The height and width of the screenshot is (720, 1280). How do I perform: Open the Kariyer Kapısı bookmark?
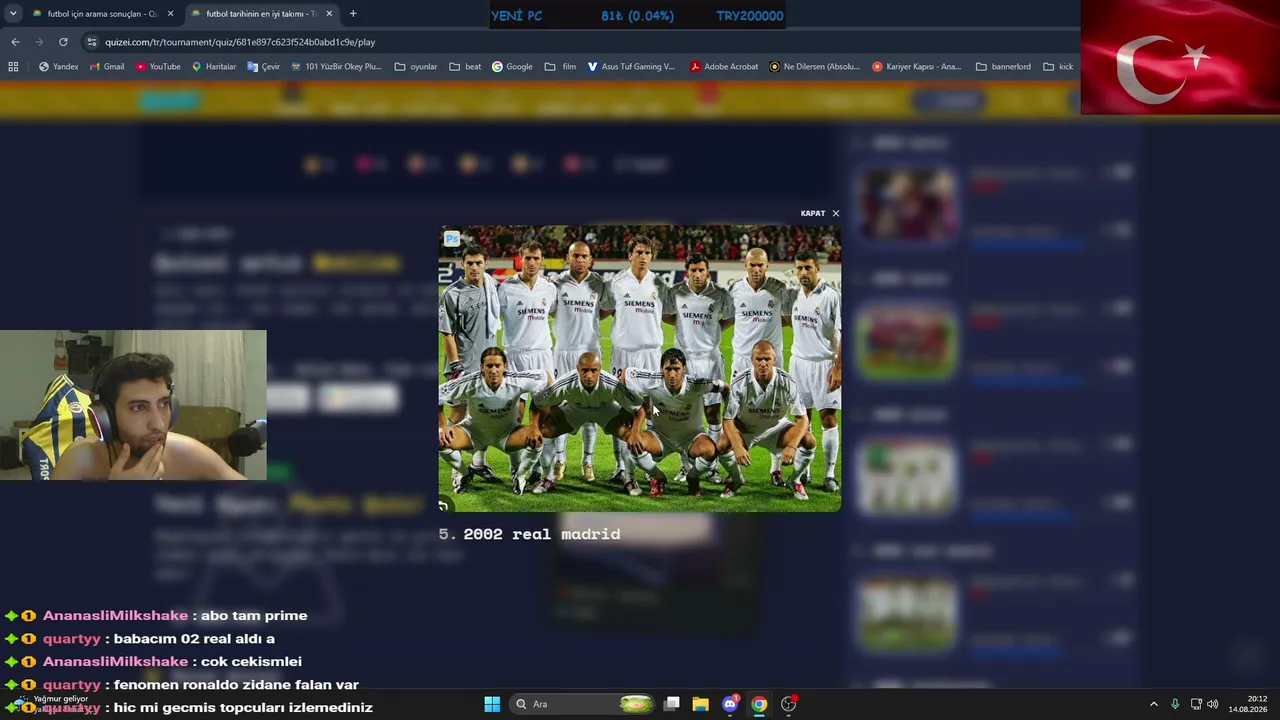(916, 67)
